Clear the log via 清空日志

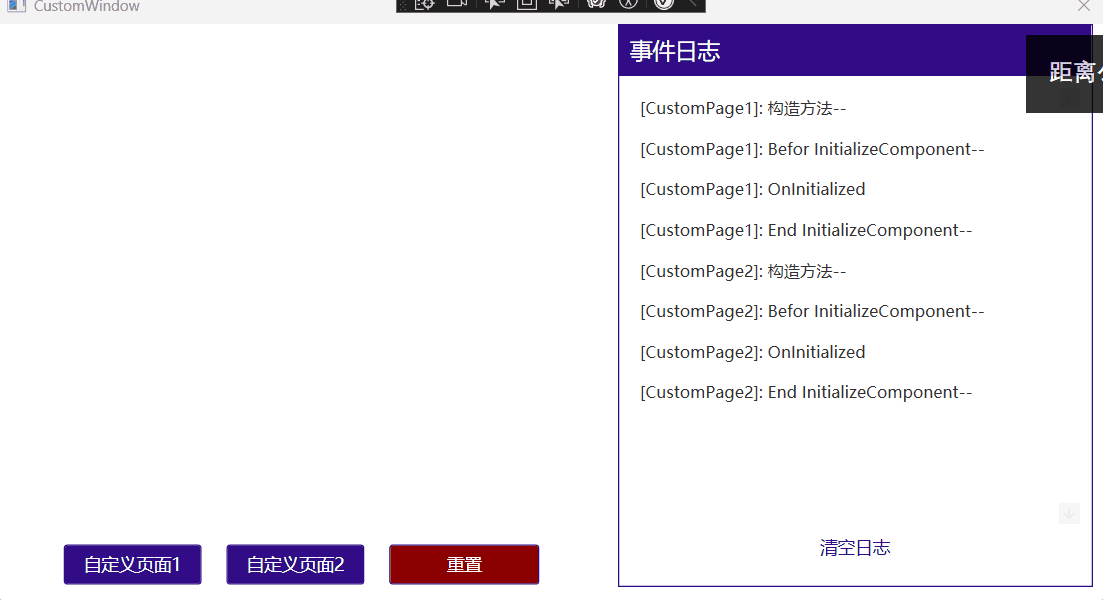point(855,547)
